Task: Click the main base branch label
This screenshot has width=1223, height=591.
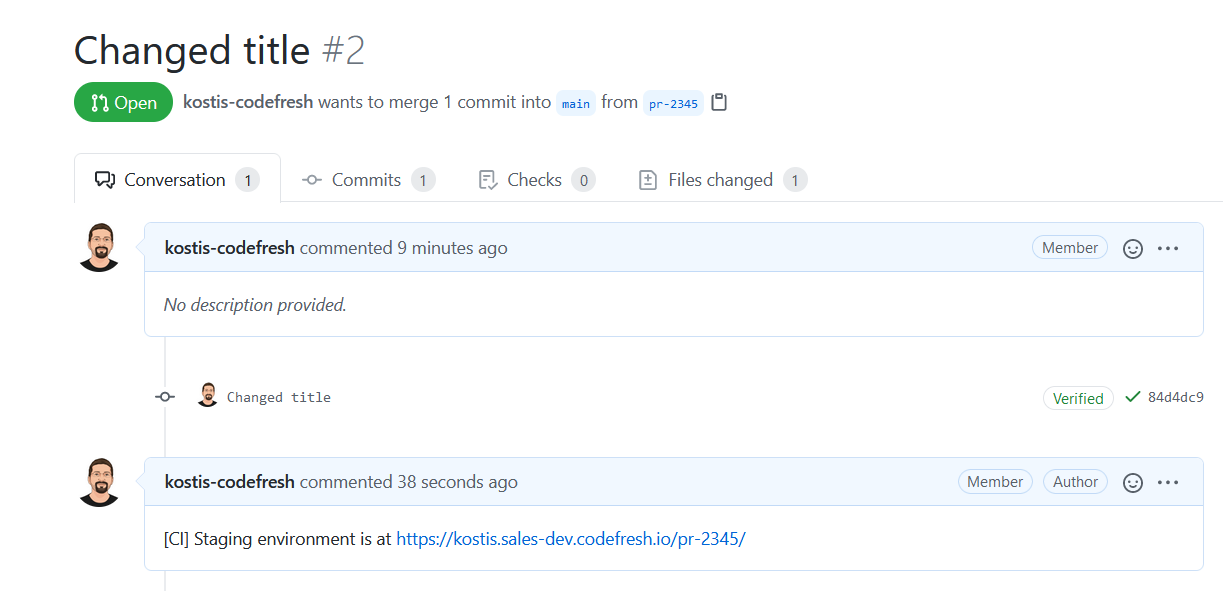Action: [x=575, y=103]
